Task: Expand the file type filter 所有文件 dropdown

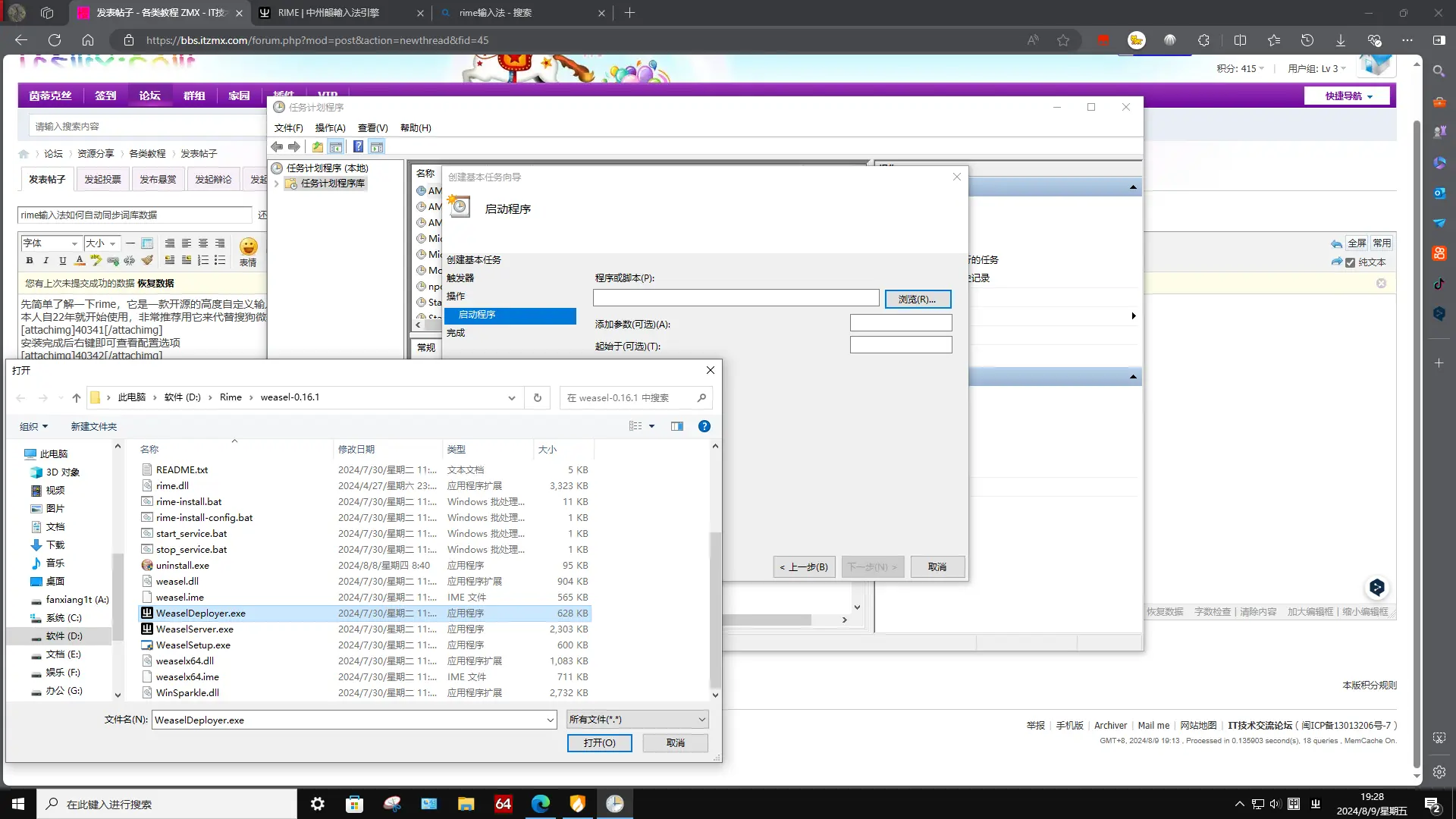Action: coord(637,720)
